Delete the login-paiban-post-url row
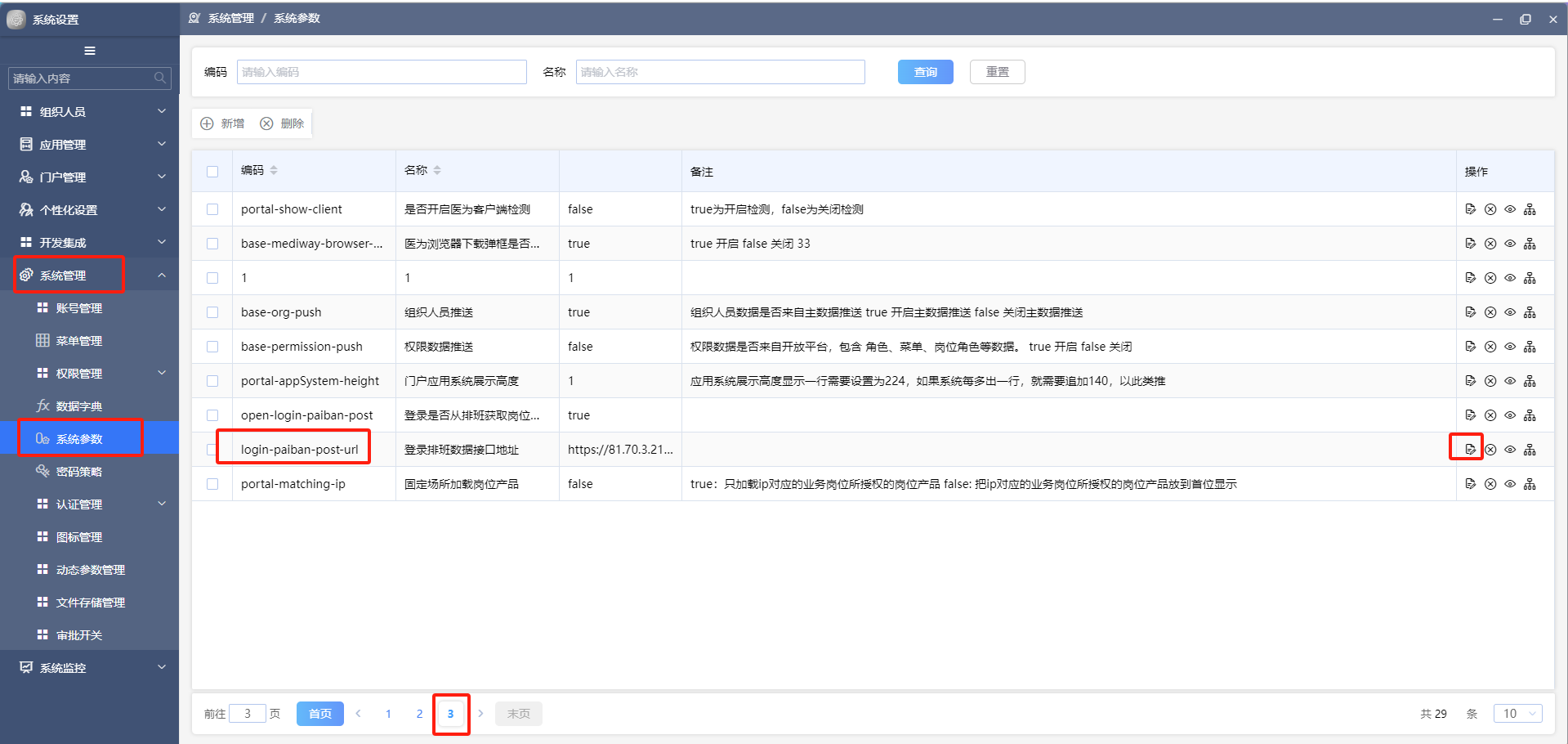The width and height of the screenshot is (1568, 744). point(1490,450)
